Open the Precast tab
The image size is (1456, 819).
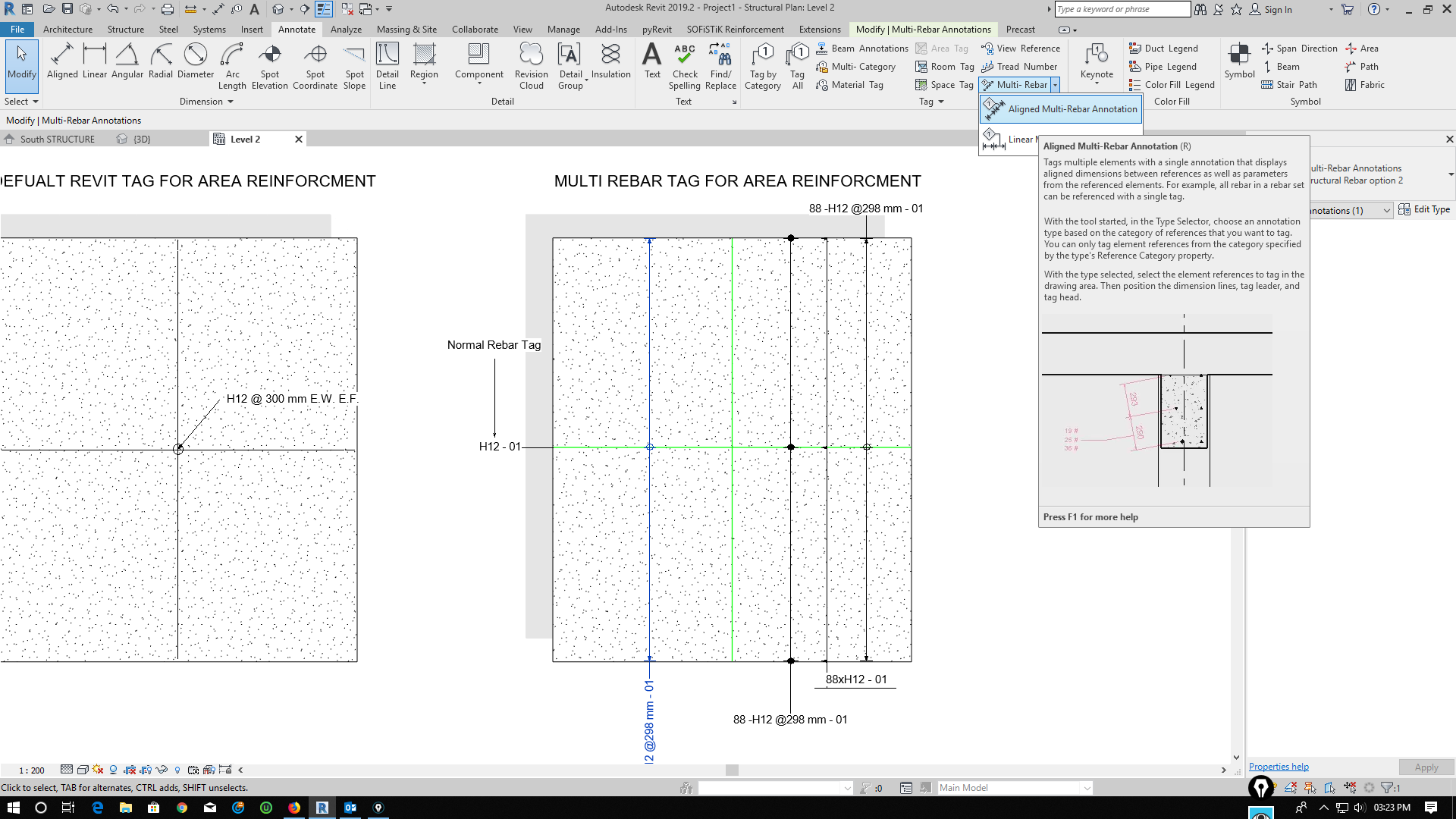click(1021, 29)
